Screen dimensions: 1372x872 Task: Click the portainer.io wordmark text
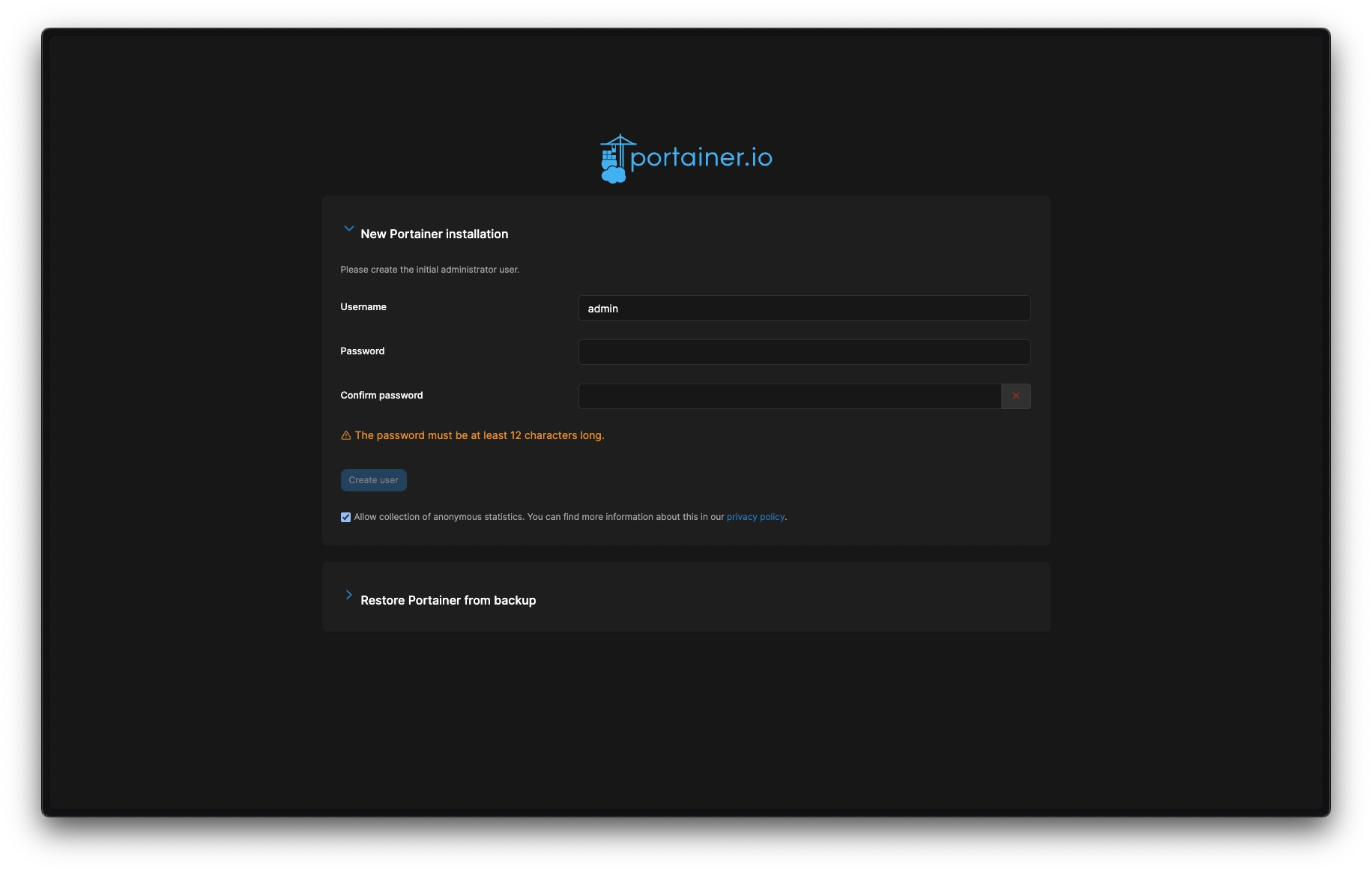tap(701, 158)
